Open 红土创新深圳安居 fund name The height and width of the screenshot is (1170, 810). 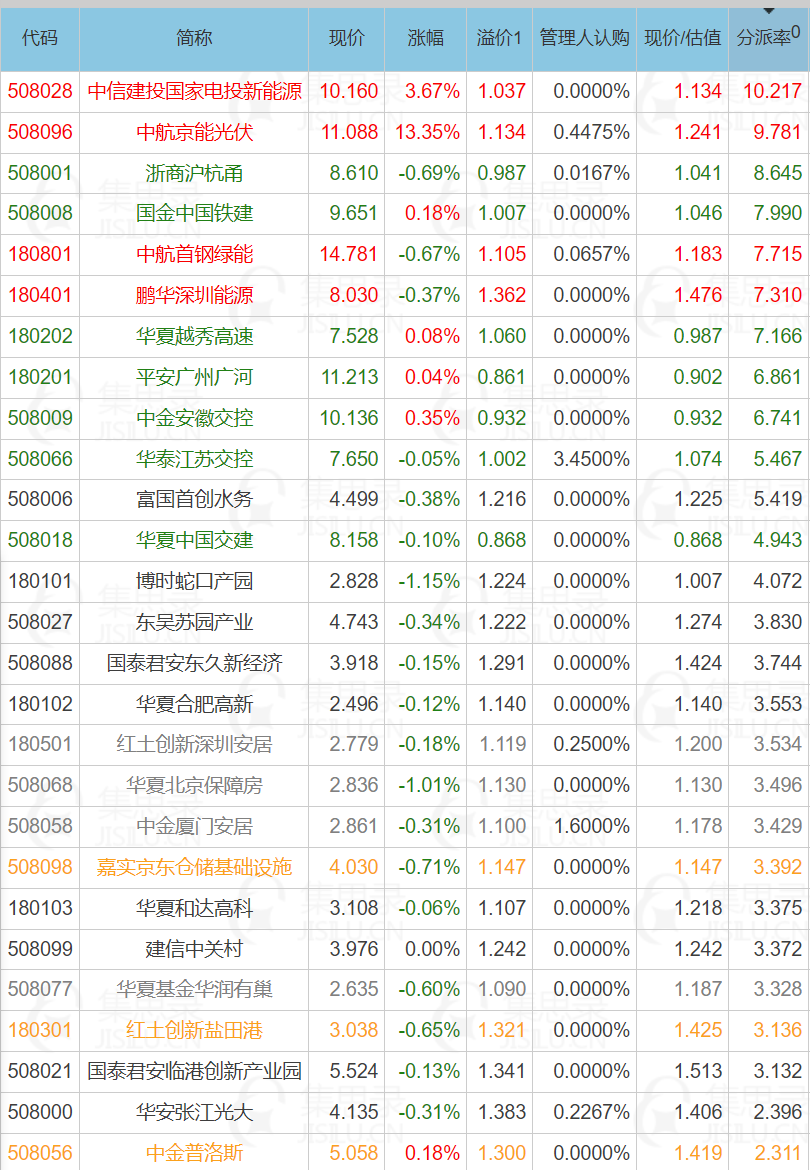coord(195,745)
